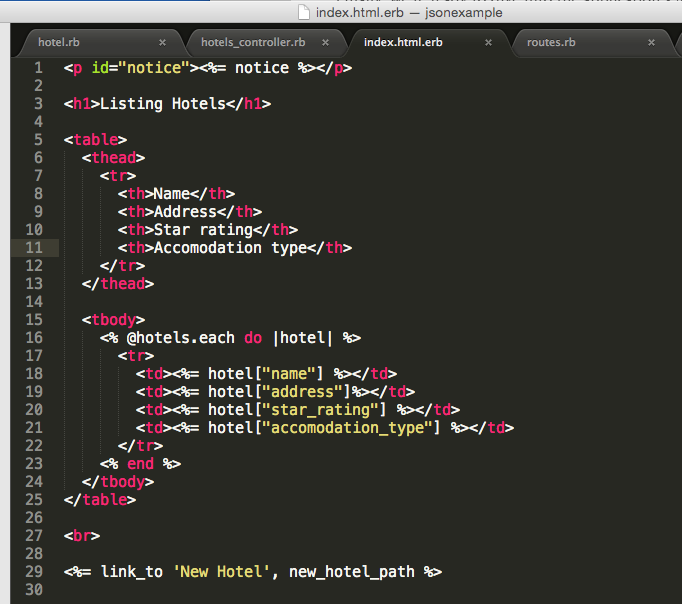Click the 'New Hotel' string literal
Screen dimensions: 682x604
tap(221, 572)
